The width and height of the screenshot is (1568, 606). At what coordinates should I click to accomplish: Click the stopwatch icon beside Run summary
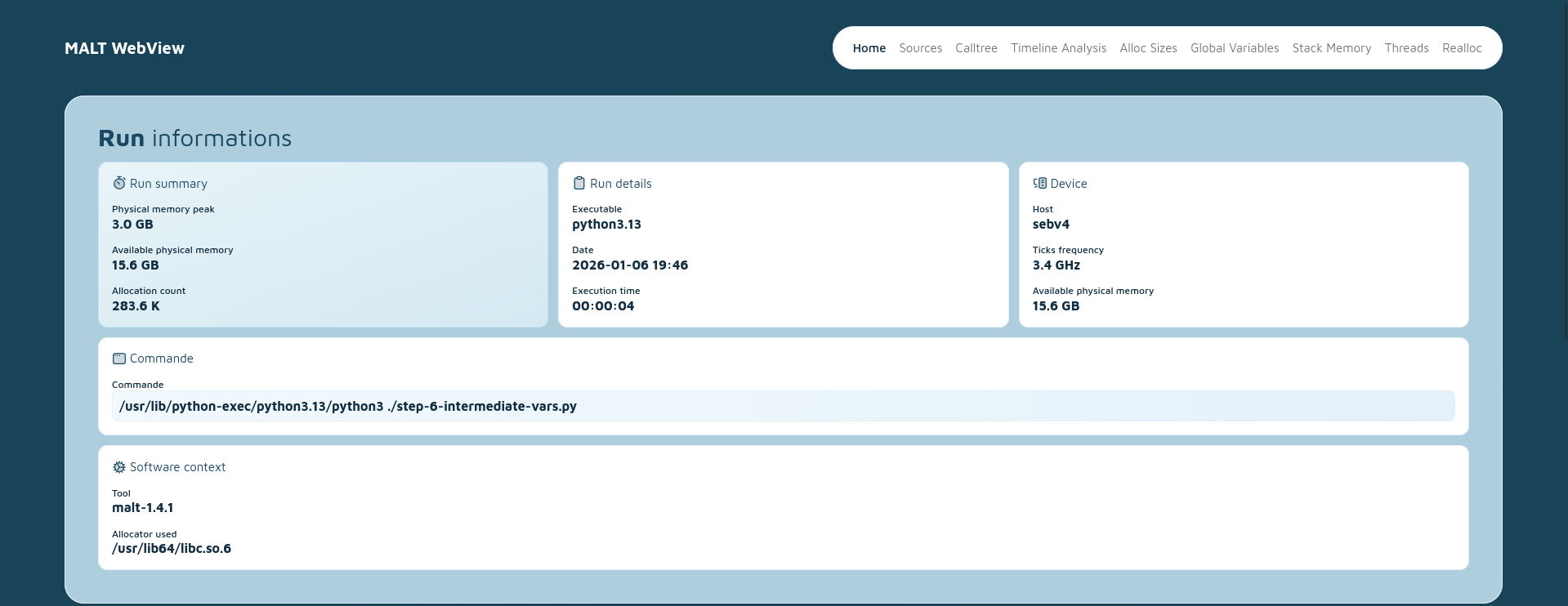tap(119, 183)
